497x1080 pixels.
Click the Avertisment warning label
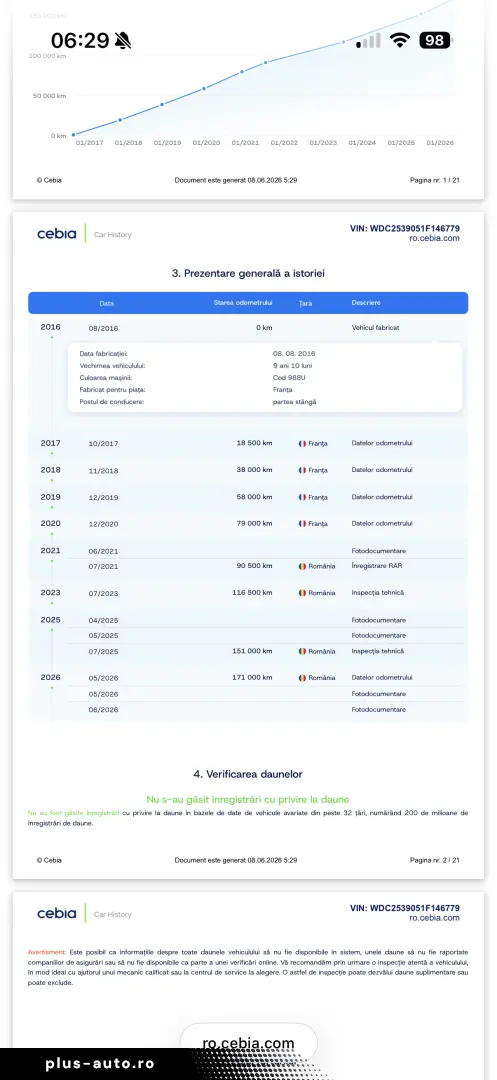coord(46,951)
